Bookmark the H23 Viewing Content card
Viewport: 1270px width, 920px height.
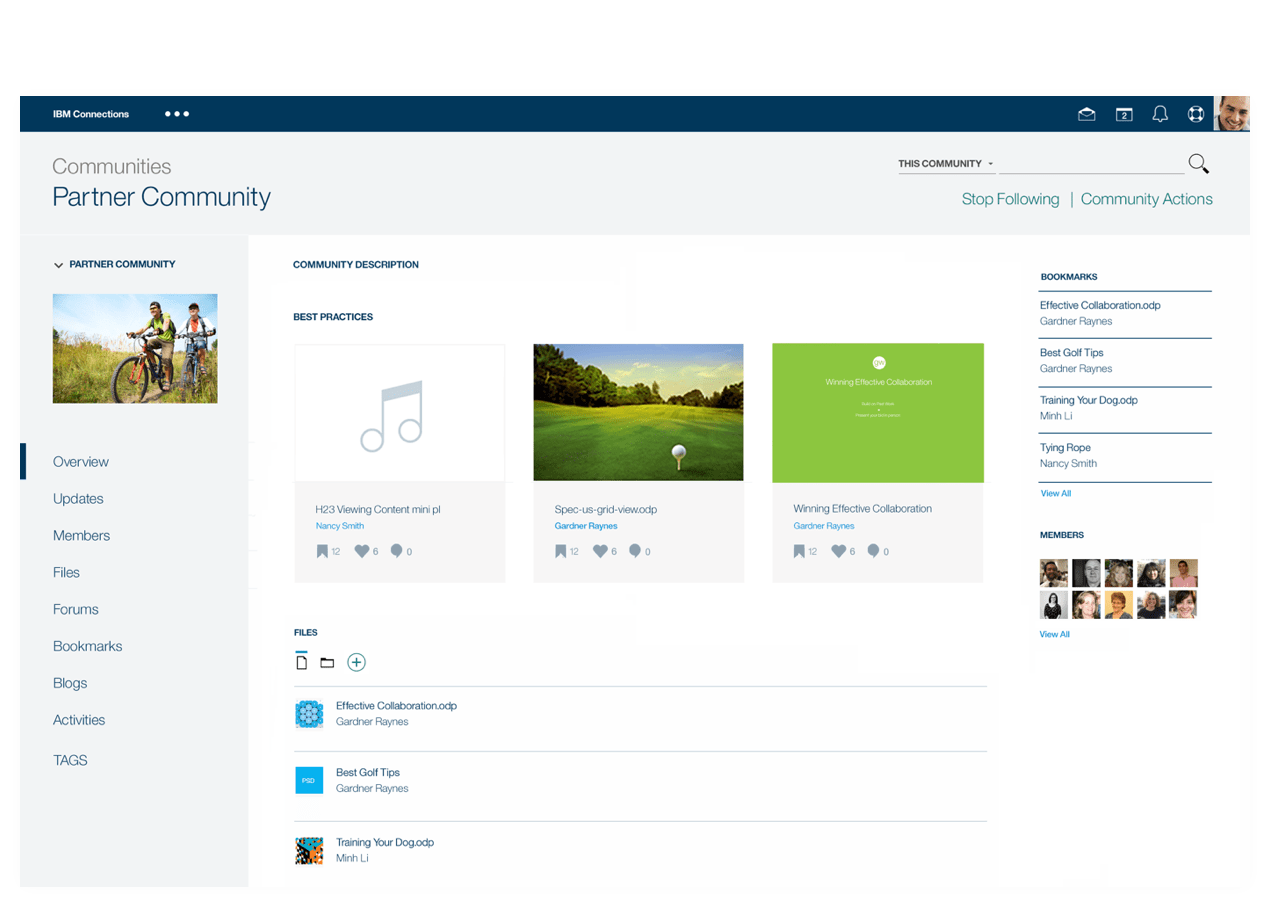pos(322,551)
